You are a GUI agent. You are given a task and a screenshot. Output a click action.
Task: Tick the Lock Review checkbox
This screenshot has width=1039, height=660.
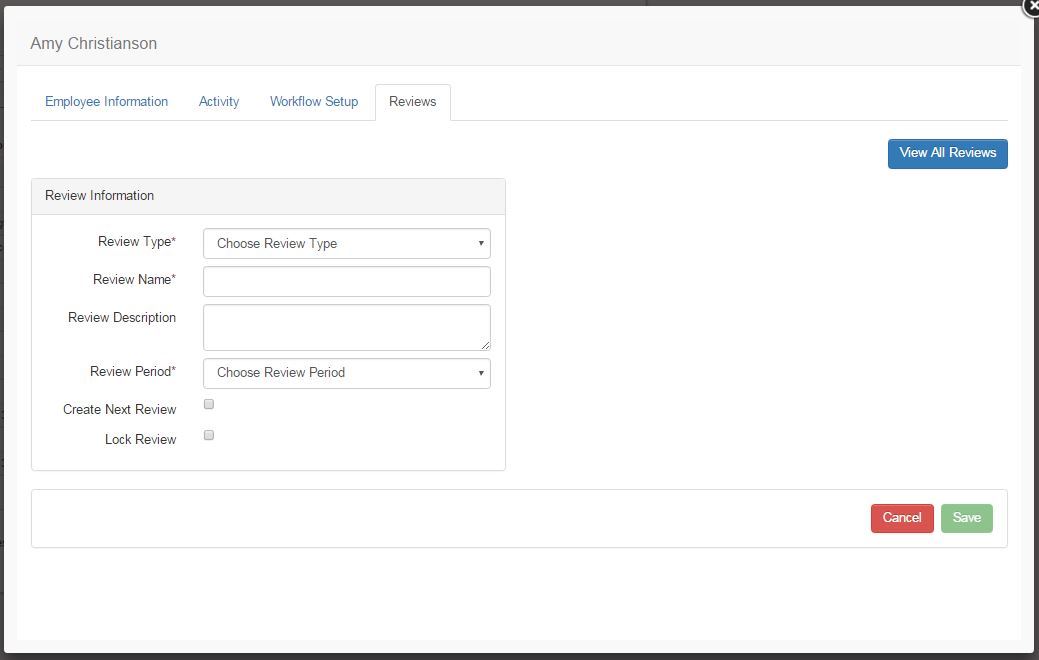tap(209, 435)
